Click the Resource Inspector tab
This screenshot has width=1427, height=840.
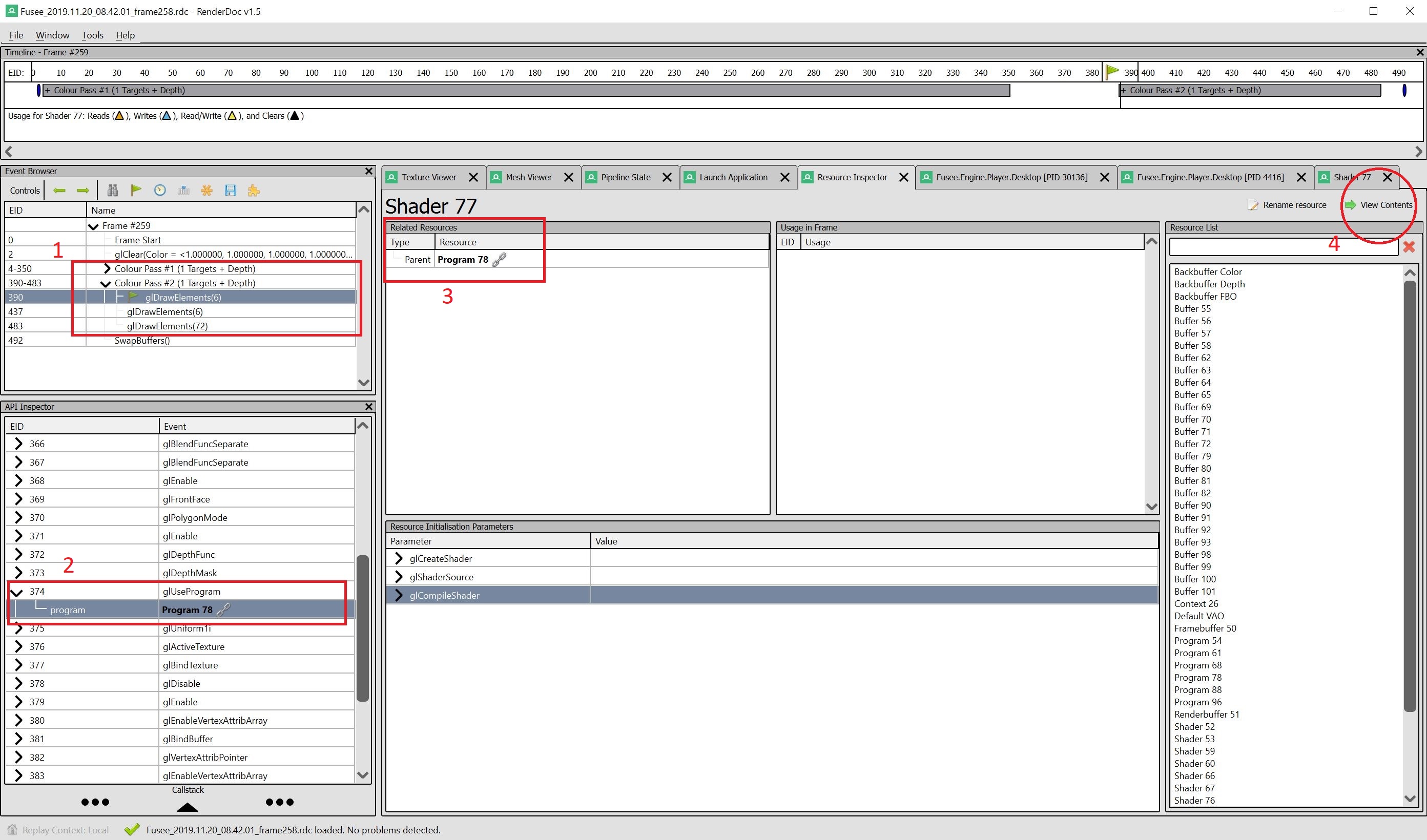click(851, 176)
